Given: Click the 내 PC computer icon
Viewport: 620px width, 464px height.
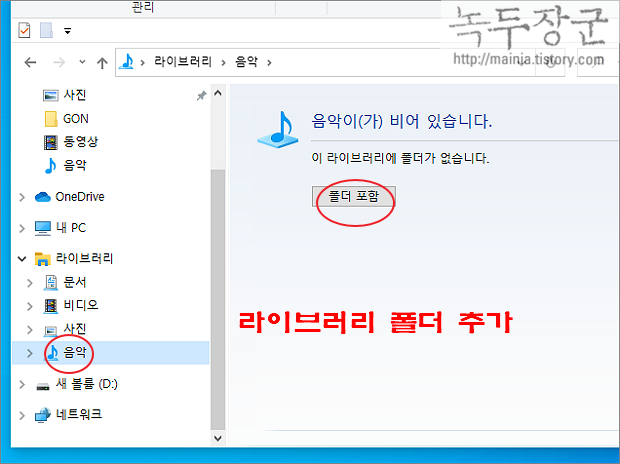Looking at the screenshot, I should pos(43,228).
